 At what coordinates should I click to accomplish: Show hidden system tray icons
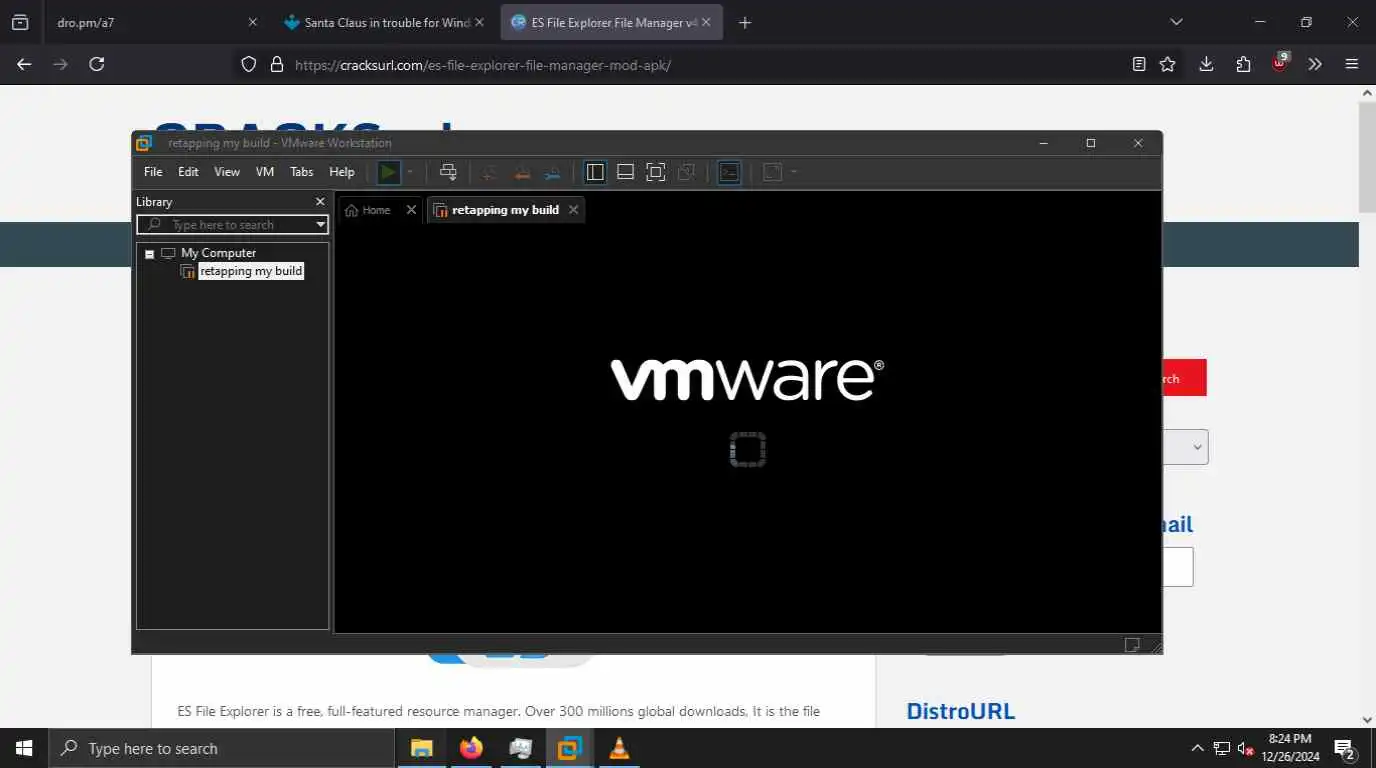coord(1197,748)
